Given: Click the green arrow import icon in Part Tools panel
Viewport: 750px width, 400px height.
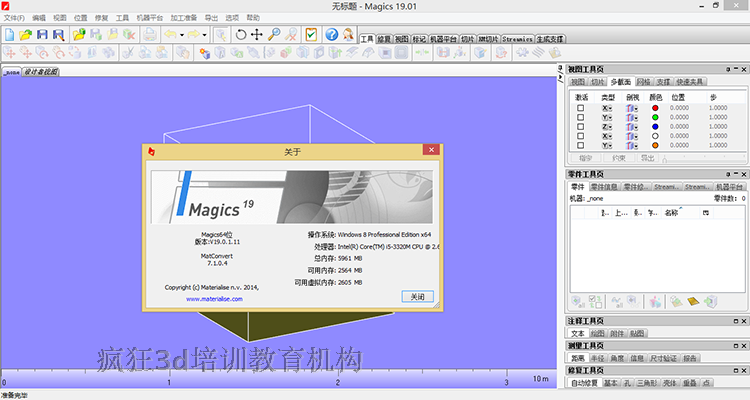Looking at the screenshot, I should tap(711, 301).
